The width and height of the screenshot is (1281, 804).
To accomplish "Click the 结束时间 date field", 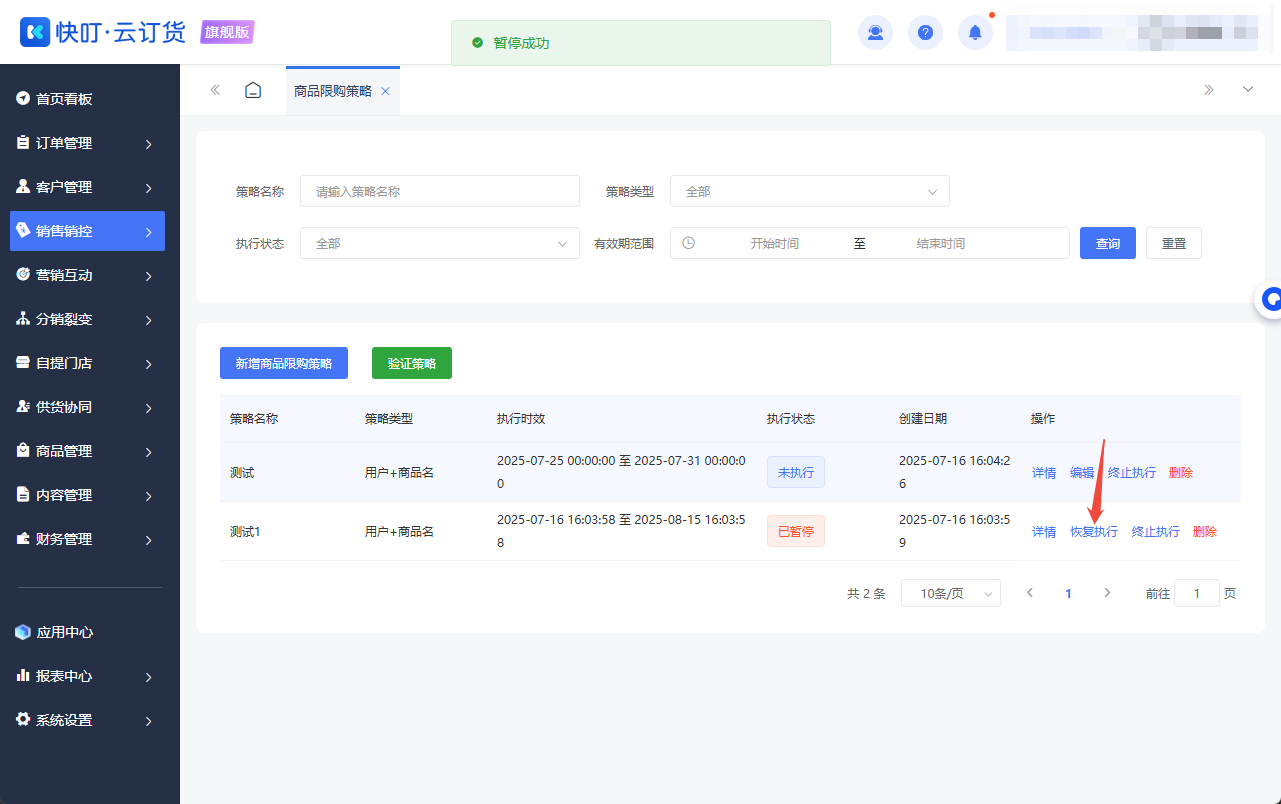I will pyautogui.click(x=941, y=243).
